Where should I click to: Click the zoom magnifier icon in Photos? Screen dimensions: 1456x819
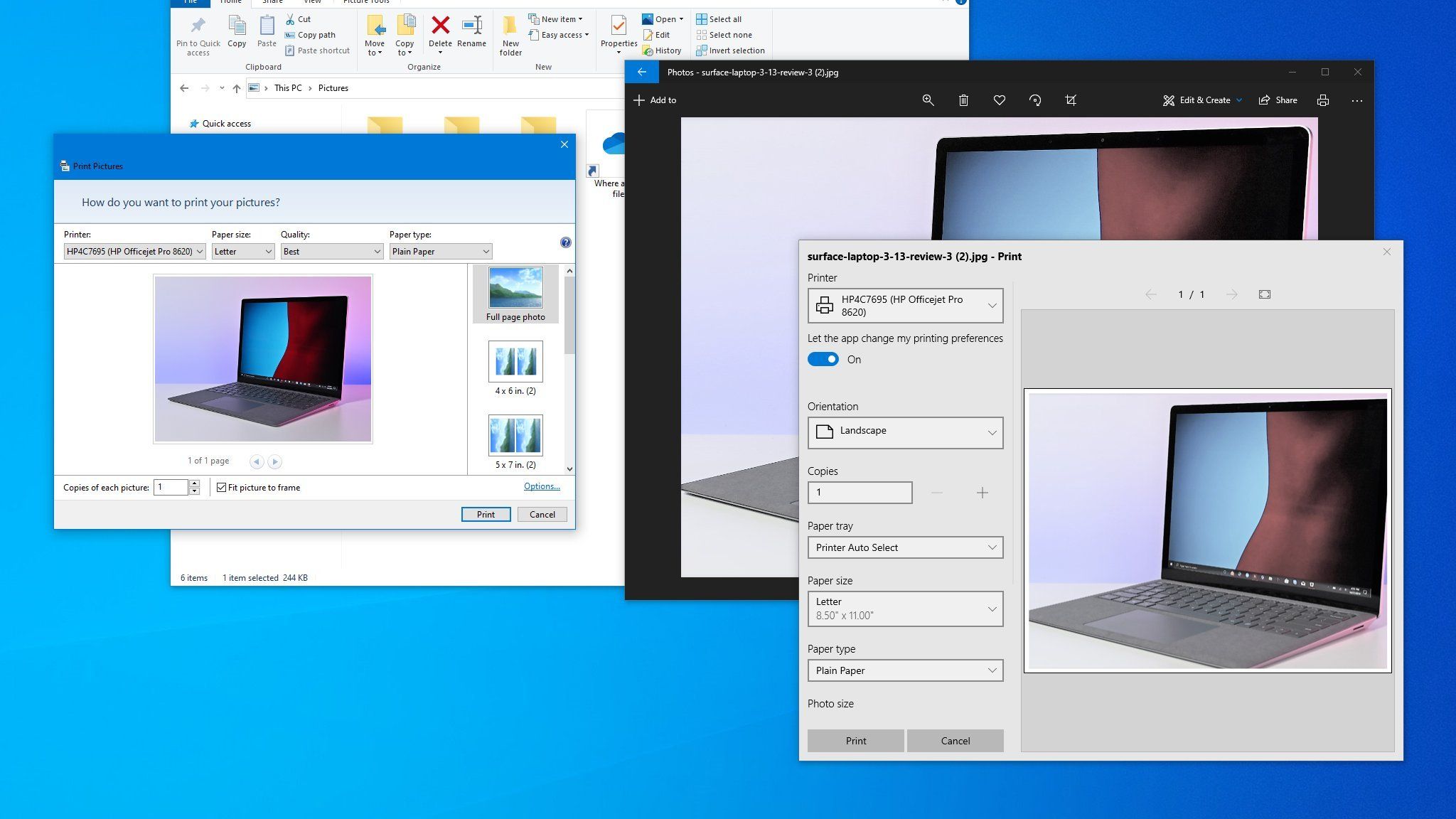tap(928, 100)
